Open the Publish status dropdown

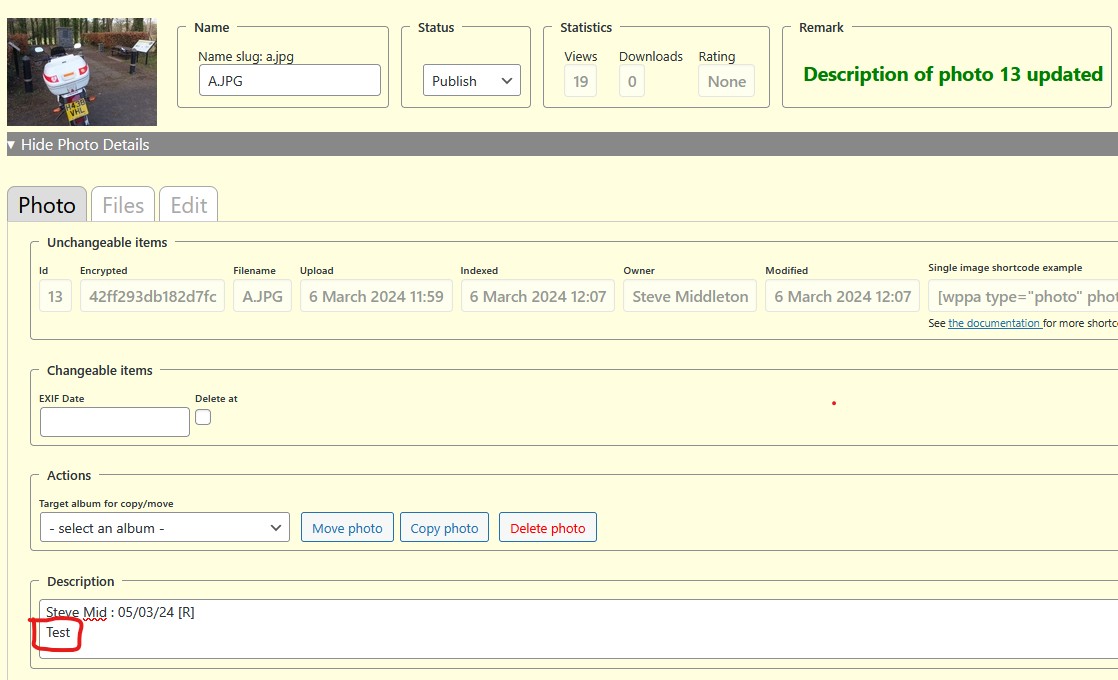(471, 81)
